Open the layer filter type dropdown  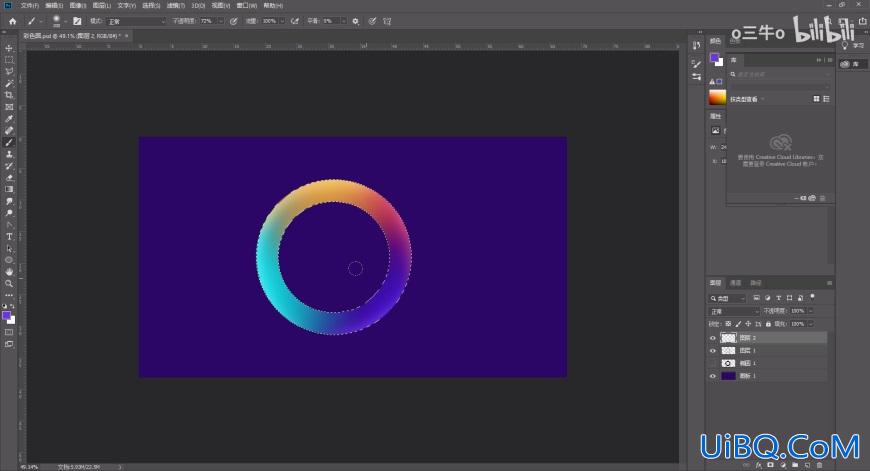click(728, 298)
